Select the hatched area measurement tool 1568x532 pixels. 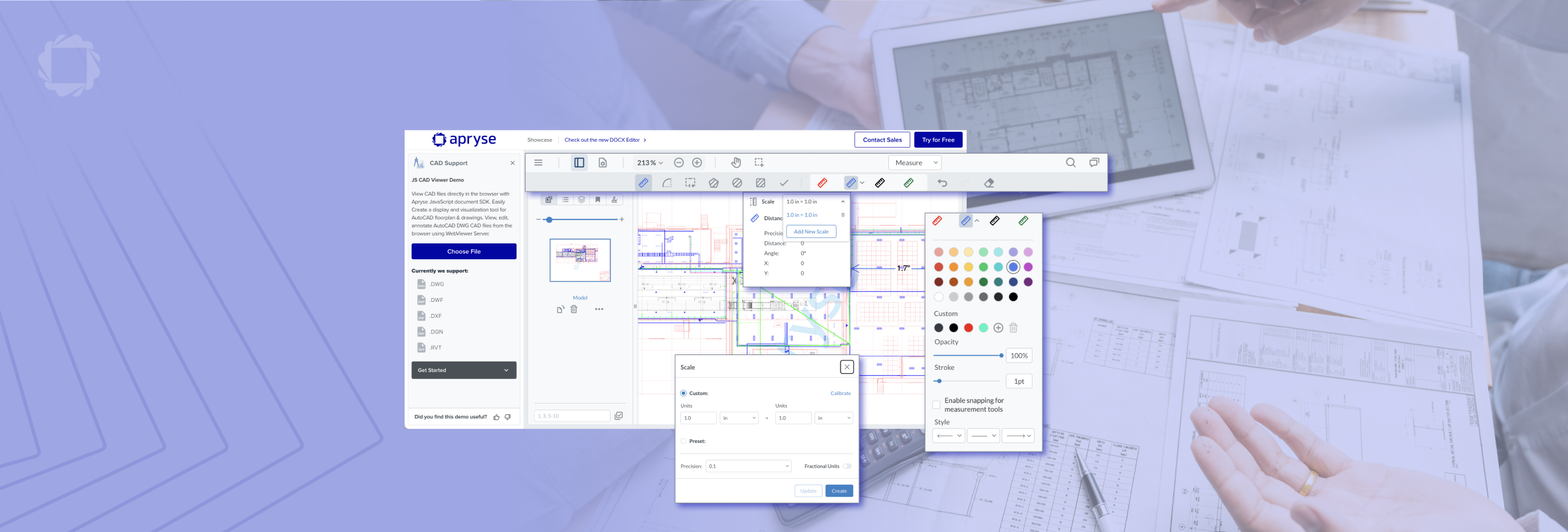(760, 182)
